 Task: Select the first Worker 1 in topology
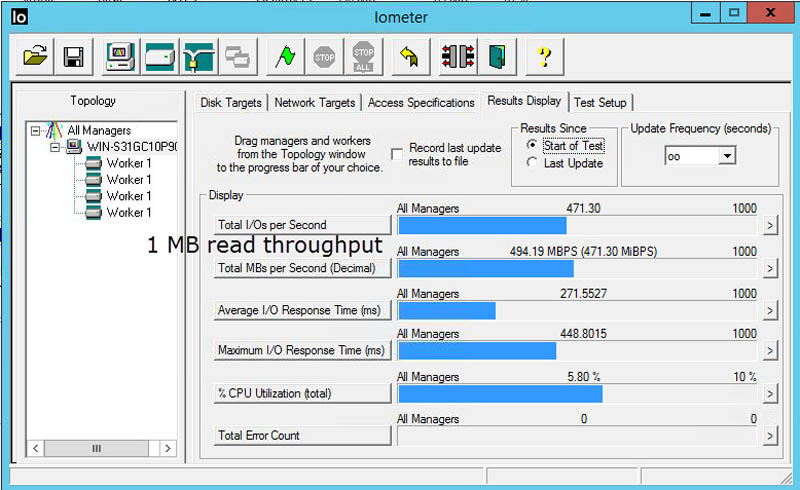[129, 163]
